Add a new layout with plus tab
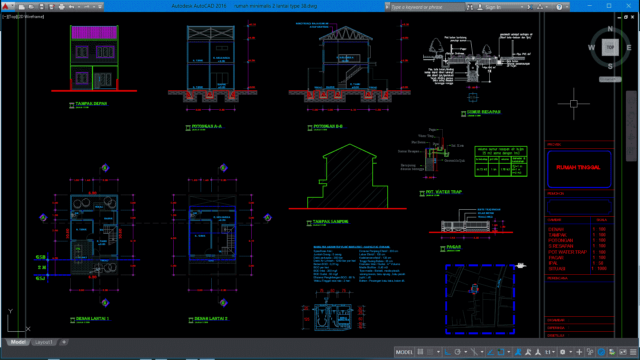 pos(64,342)
